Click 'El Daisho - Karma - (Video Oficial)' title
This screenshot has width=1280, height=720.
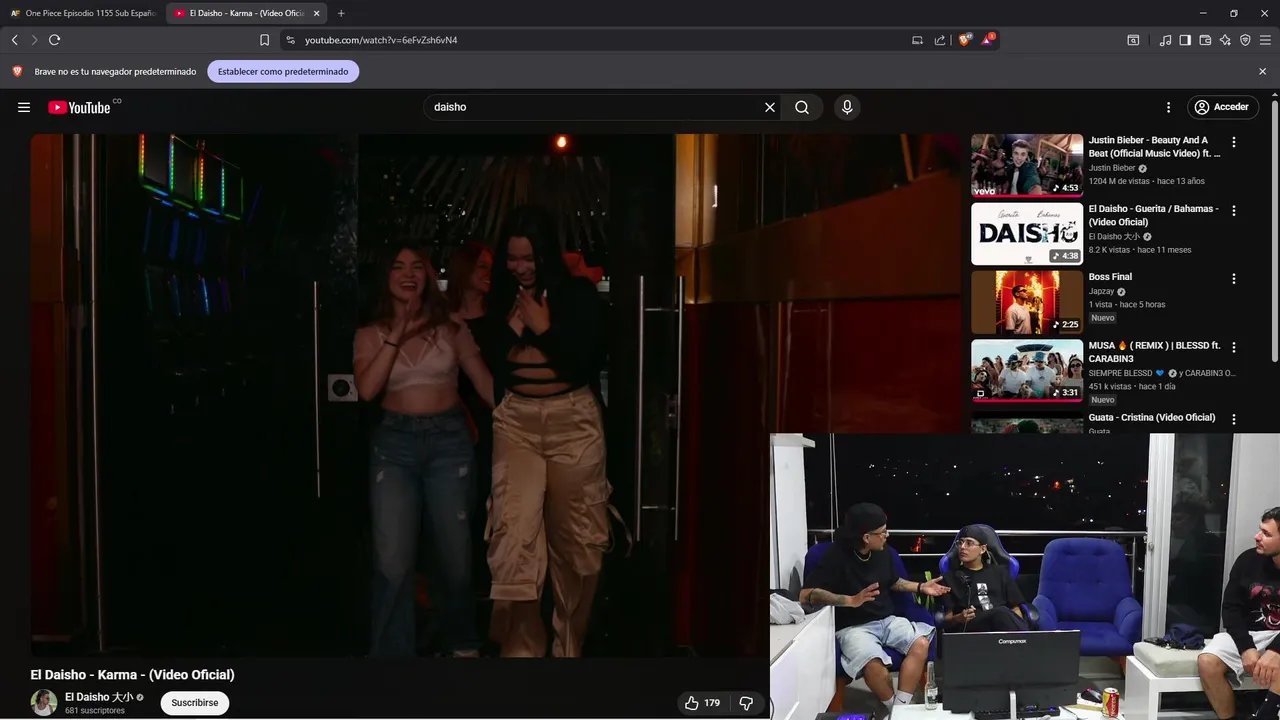[x=132, y=675]
